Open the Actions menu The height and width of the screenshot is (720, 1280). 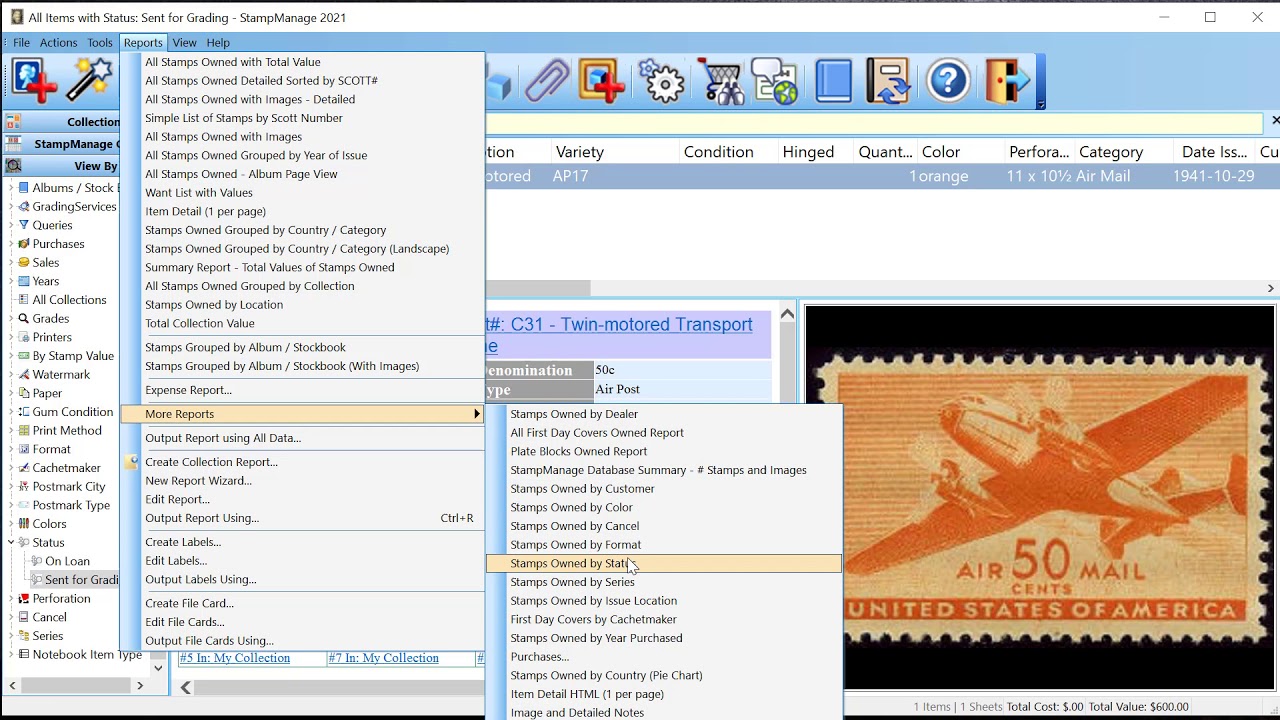(x=58, y=43)
